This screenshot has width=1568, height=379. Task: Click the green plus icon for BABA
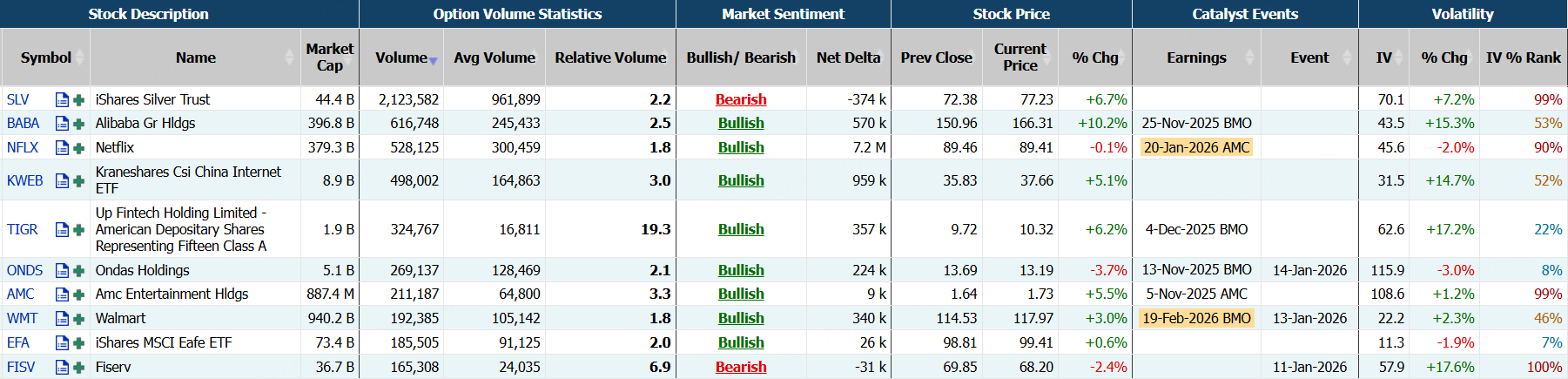point(78,124)
